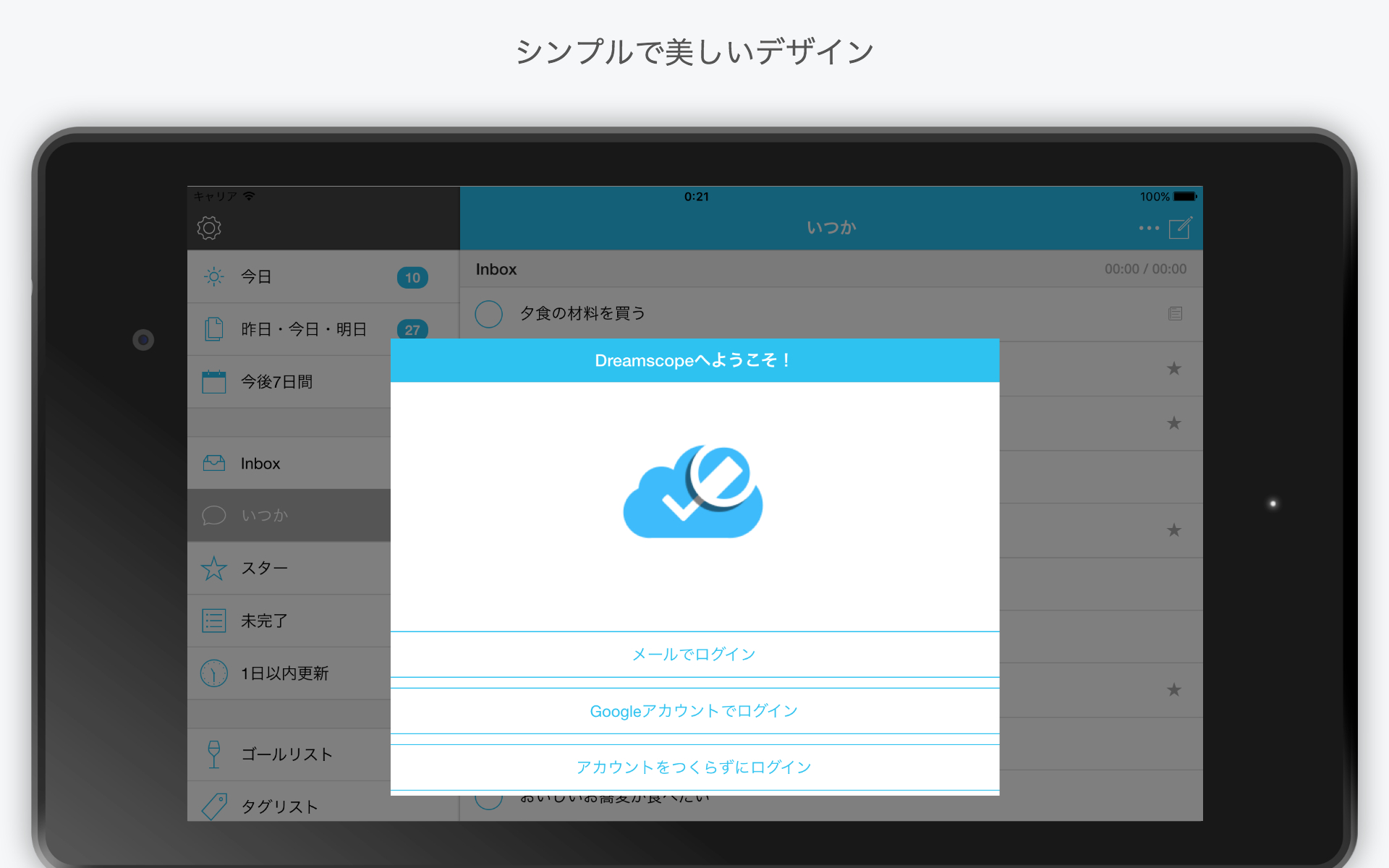Select 昨日・今日・明日 in the sidebar
This screenshot has width=1389, height=868.
coord(323,329)
